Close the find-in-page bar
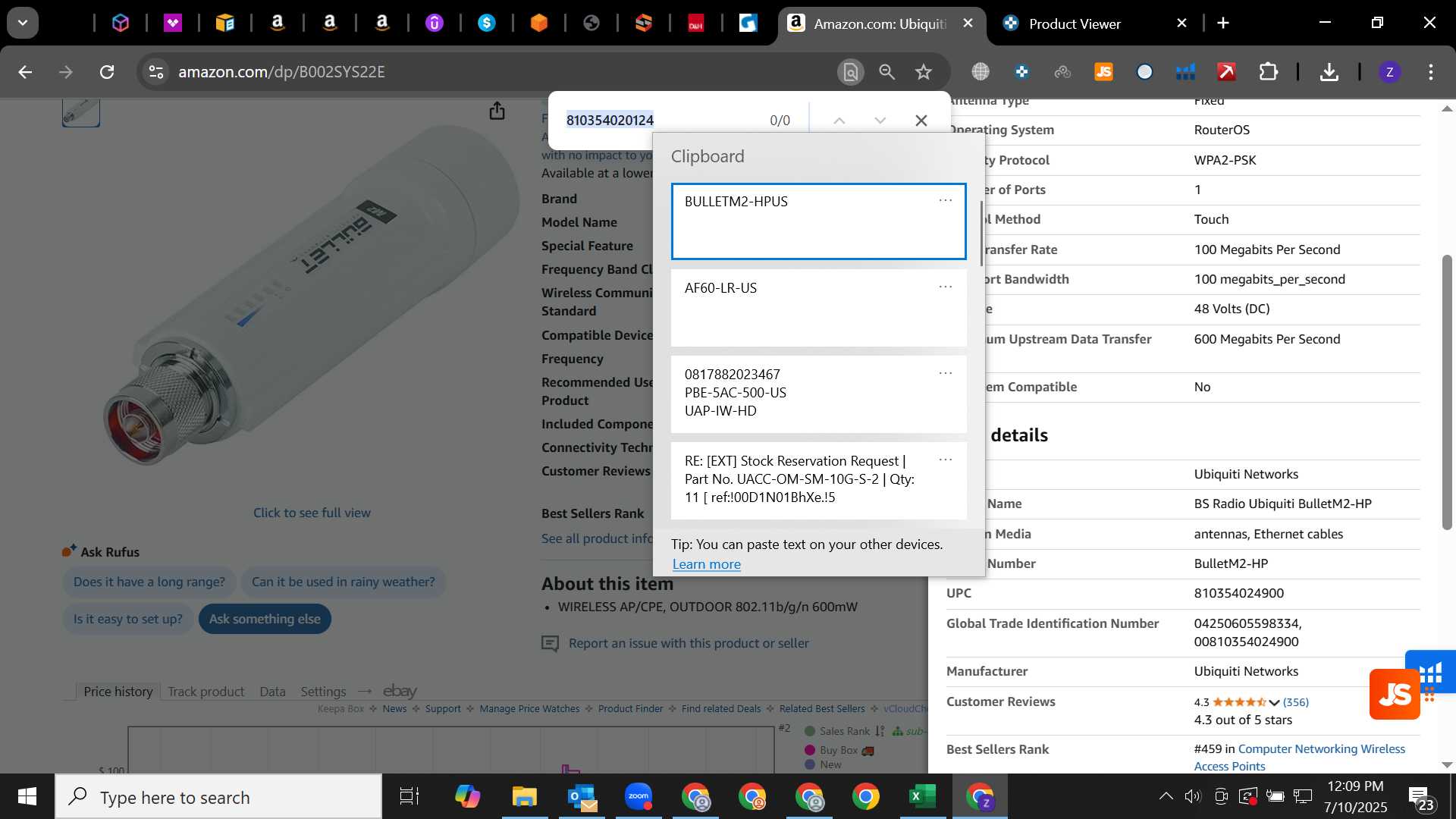 pyautogui.click(x=921, y=120)
